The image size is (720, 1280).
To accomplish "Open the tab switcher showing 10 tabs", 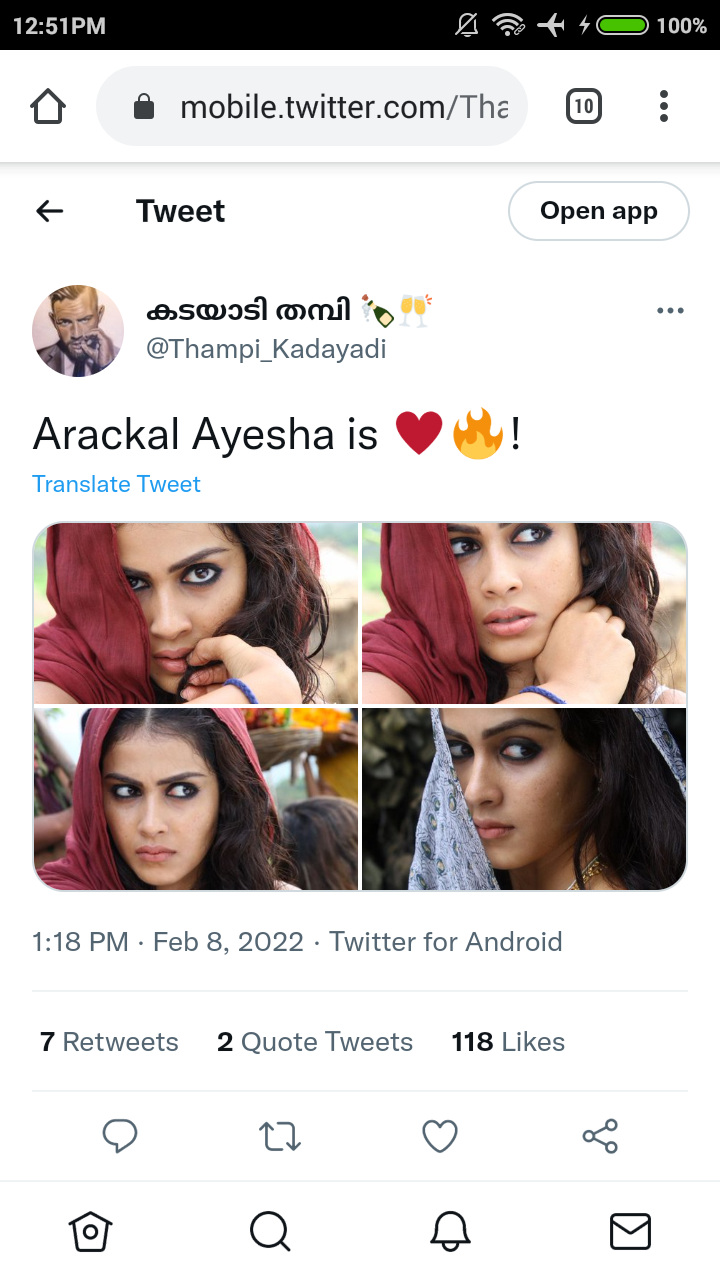I will [584, 106].
